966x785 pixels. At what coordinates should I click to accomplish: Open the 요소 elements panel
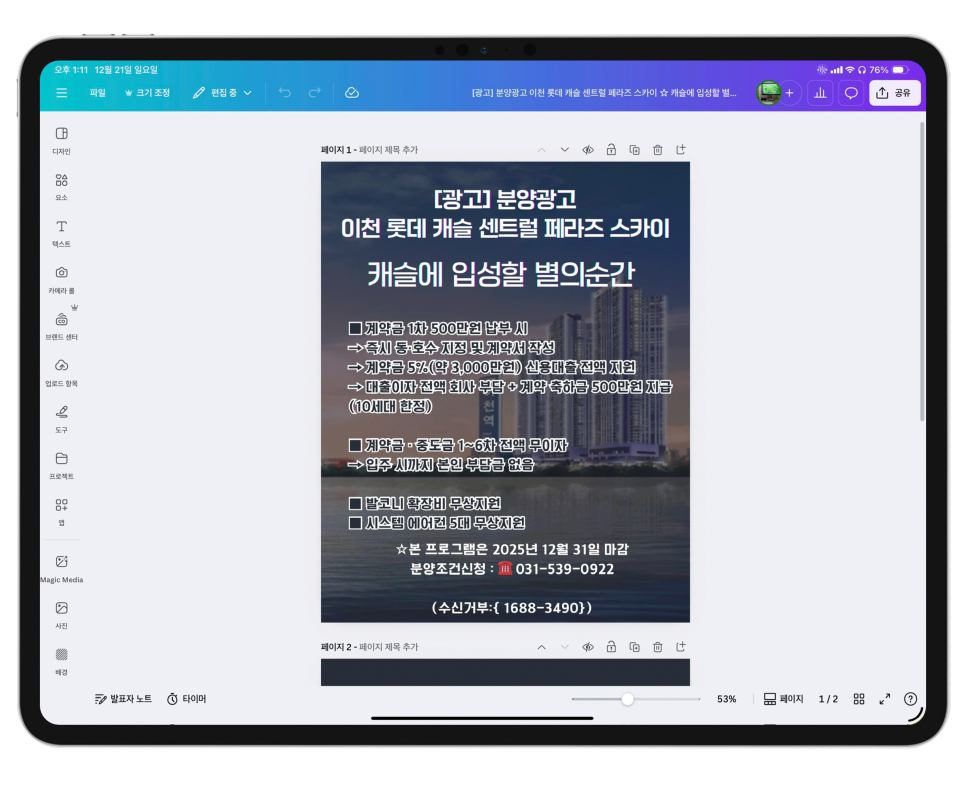tap(62, 187)
